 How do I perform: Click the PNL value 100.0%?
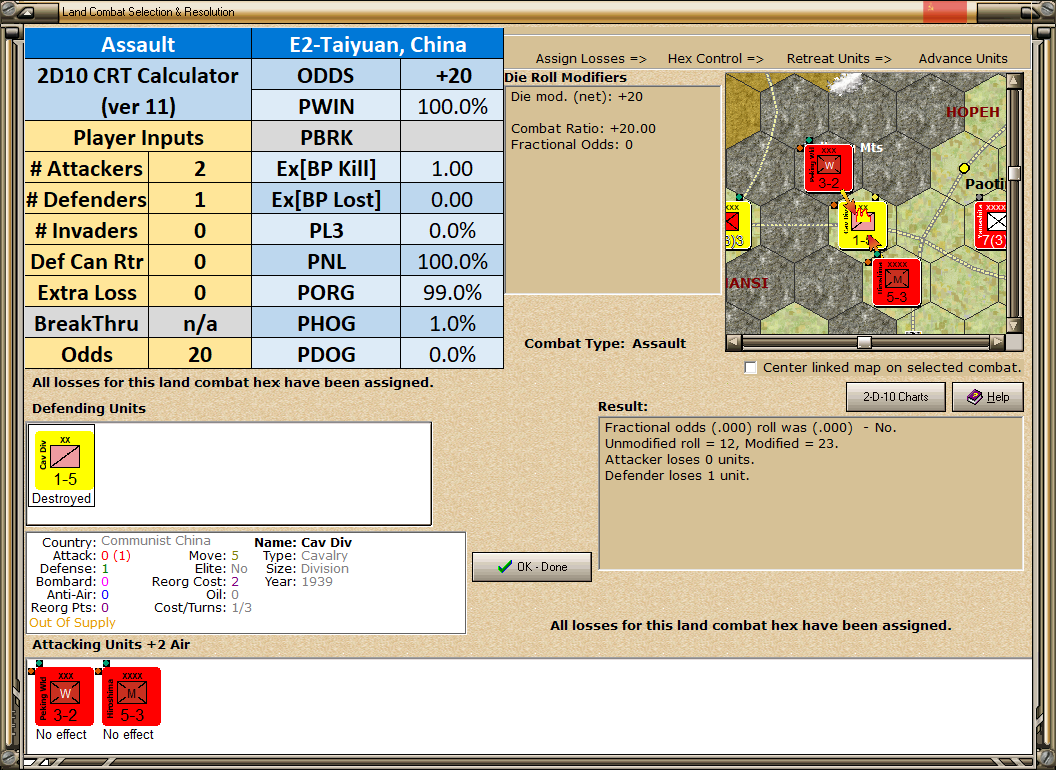[452, 261]
